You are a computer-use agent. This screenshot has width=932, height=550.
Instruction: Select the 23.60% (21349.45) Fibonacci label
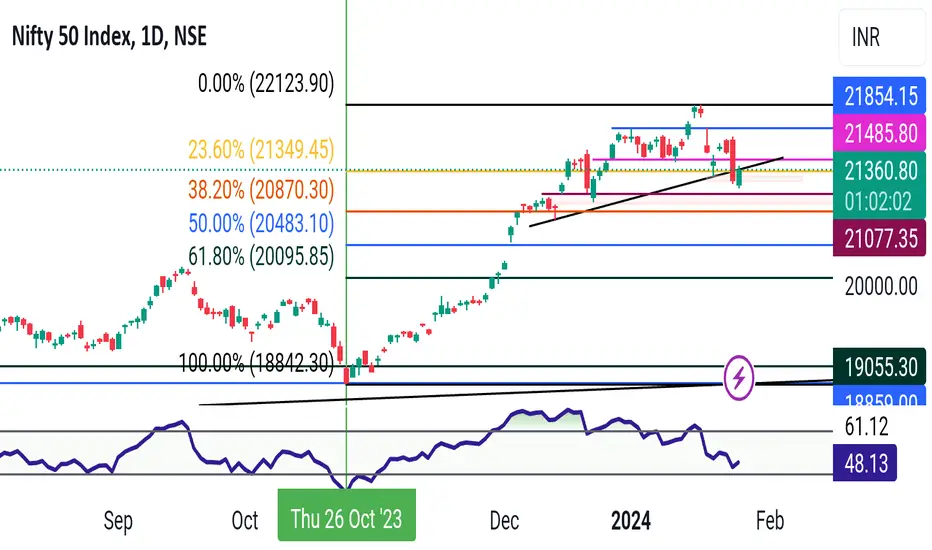coord(261,149)
